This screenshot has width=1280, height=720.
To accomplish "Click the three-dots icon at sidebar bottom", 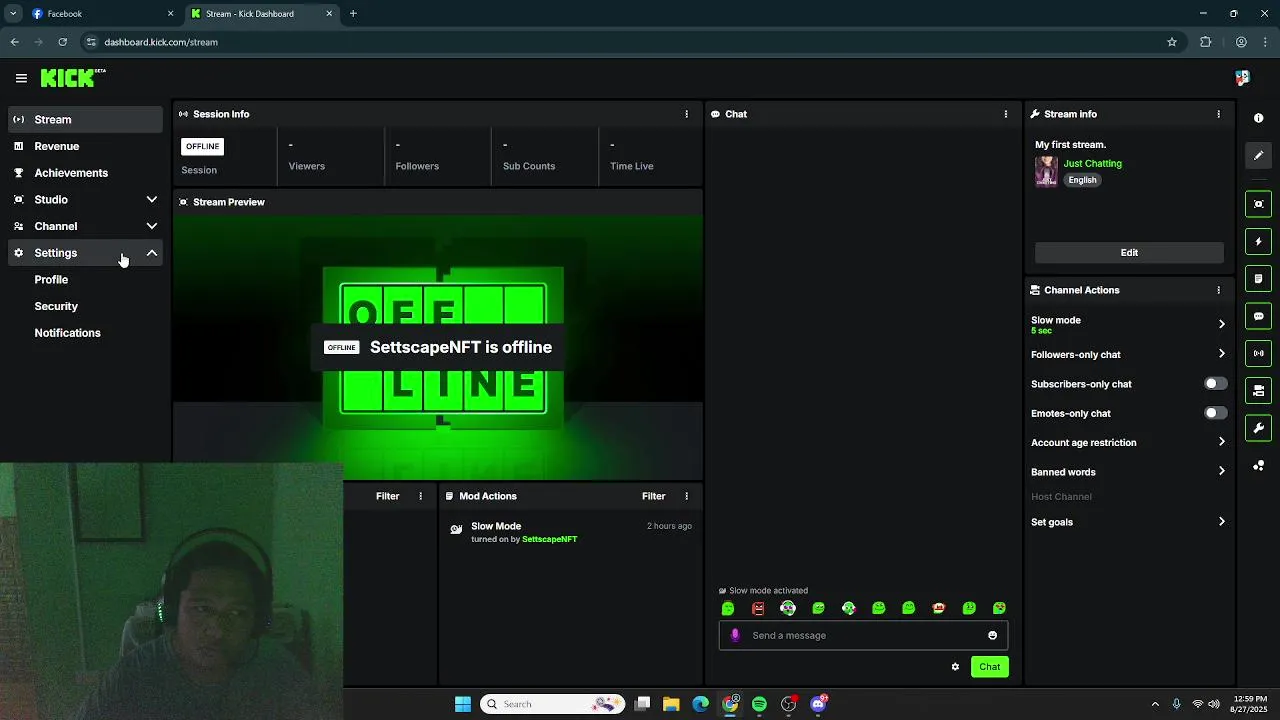I will [1258, 466].
